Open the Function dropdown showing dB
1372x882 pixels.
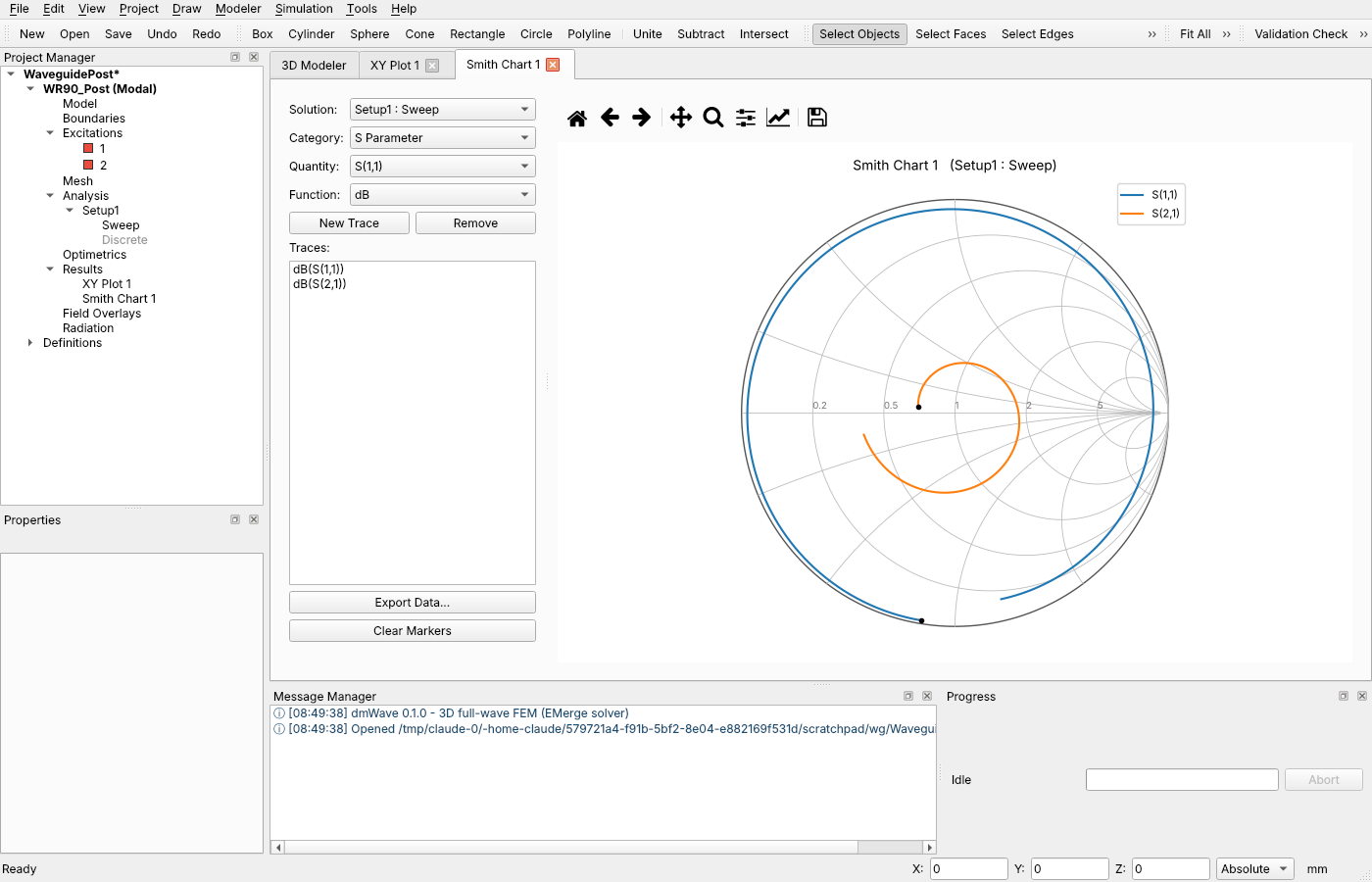point(443,195)
